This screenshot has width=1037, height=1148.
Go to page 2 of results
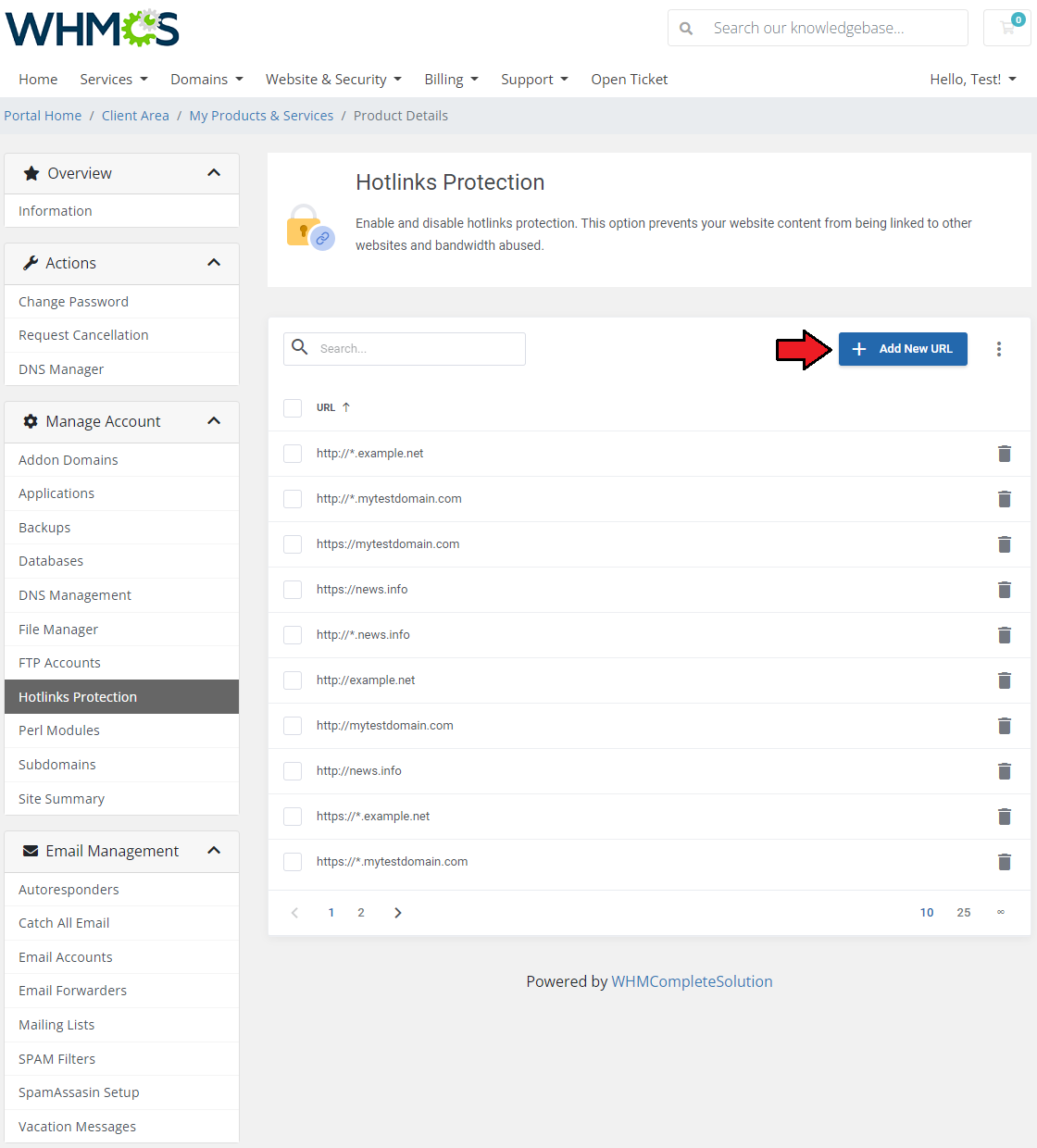(x=361, y=913)
